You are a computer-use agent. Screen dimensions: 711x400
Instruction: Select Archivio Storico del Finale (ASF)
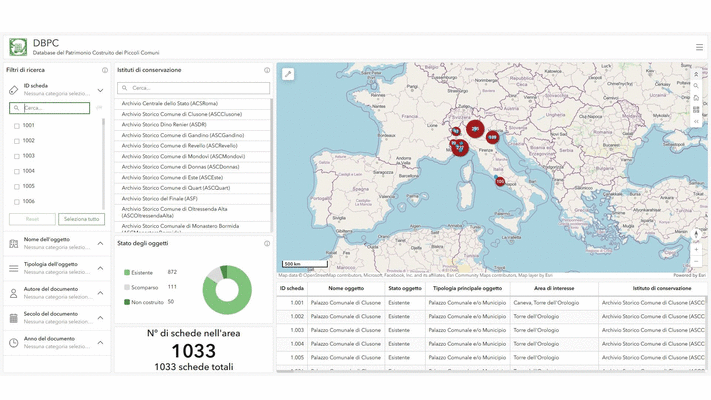(192, 199)
